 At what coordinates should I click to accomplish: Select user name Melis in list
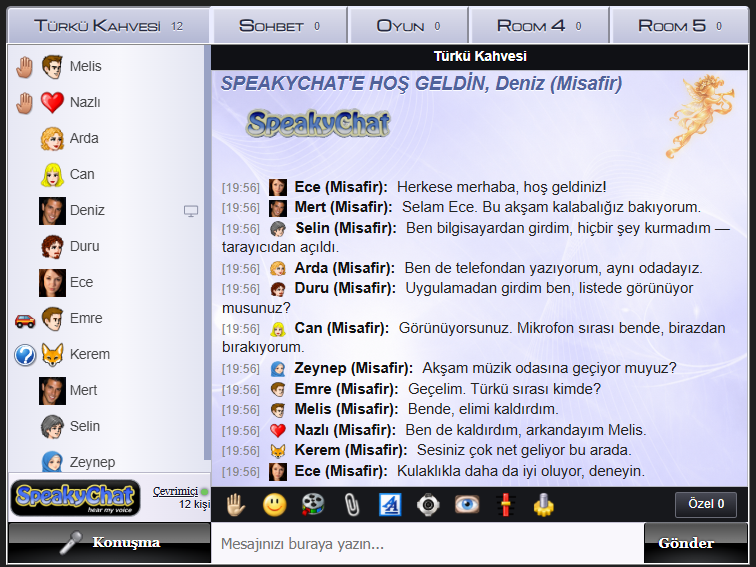point(85,66)
